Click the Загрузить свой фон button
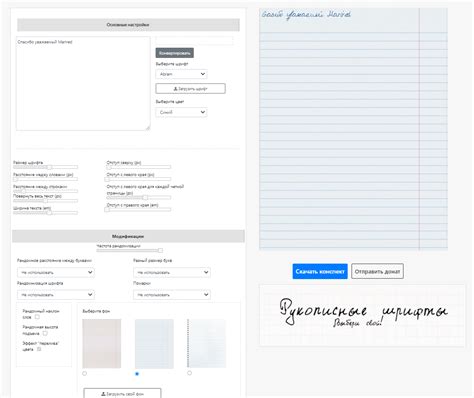 click(x=122, y=393)
